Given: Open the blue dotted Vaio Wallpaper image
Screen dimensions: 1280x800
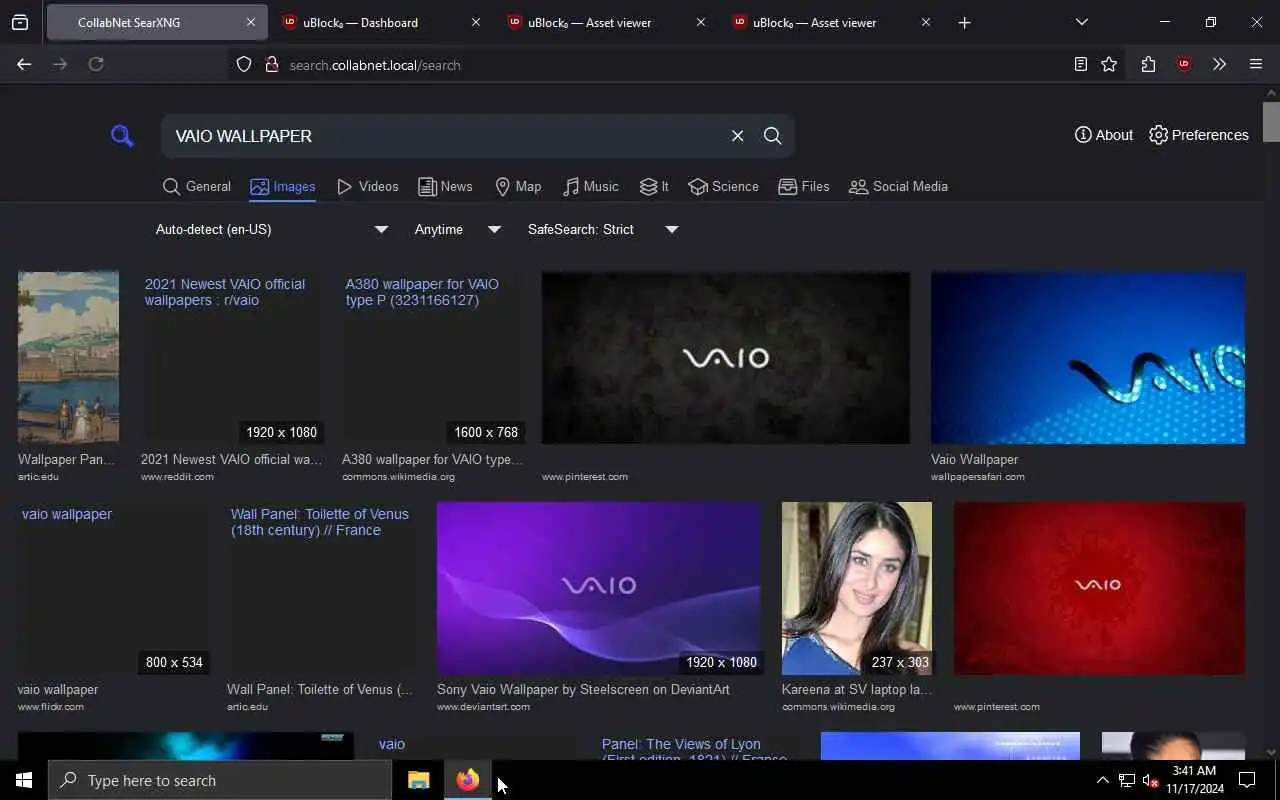Looking at the screenshot, I should (1088, 357).
